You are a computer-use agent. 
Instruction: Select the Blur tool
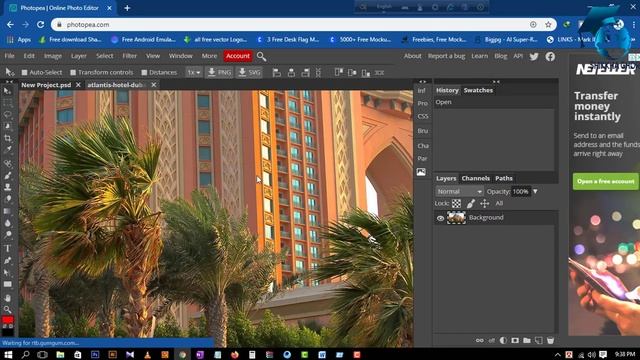(7, 223)
